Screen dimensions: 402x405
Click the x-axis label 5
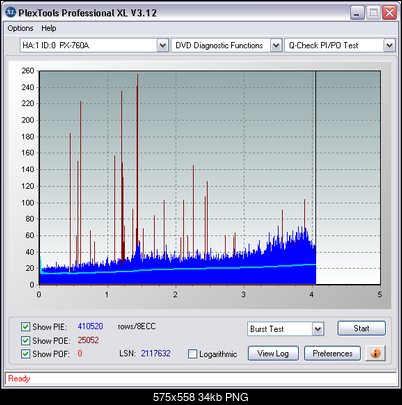(x=380, y=295)
